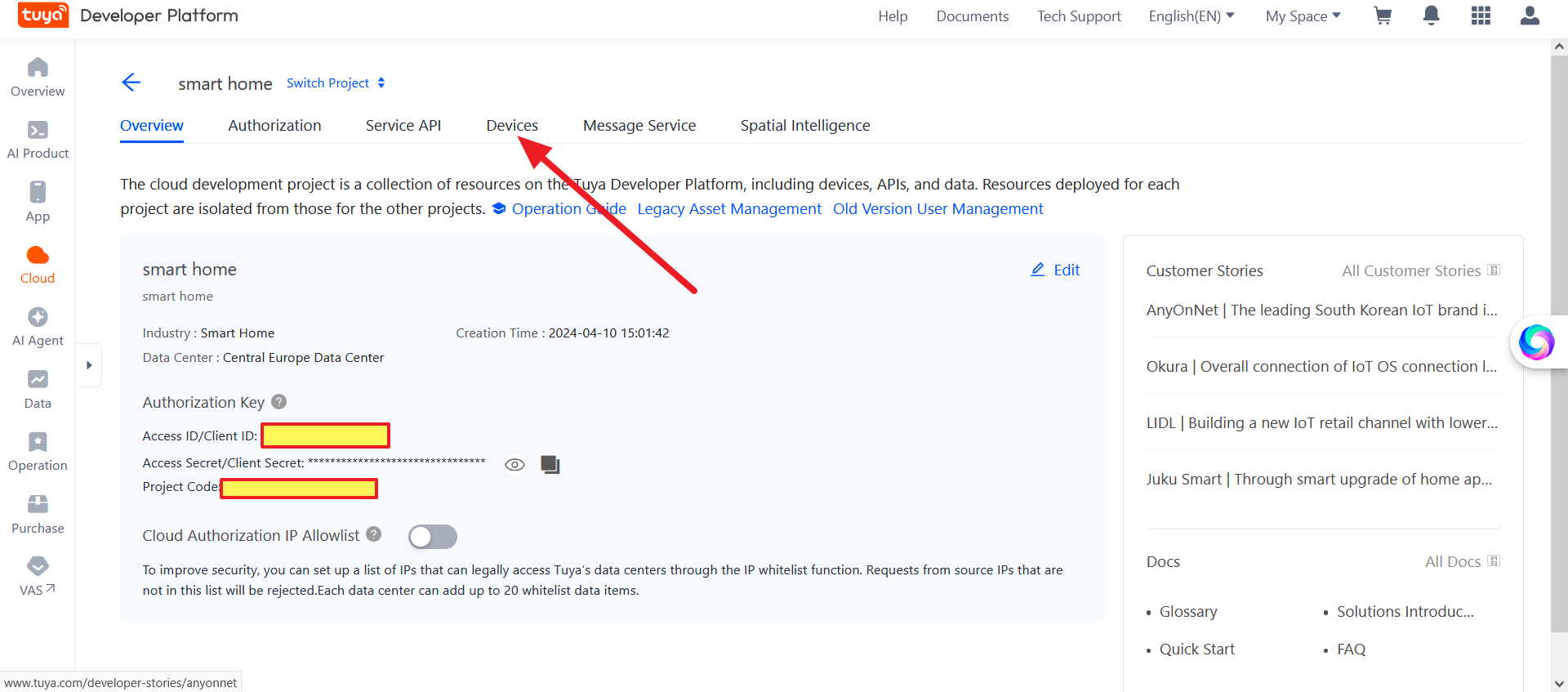Reveal the Access Secret with eye icon
The image size is (1568, 692).
click(x=514, y=464)
